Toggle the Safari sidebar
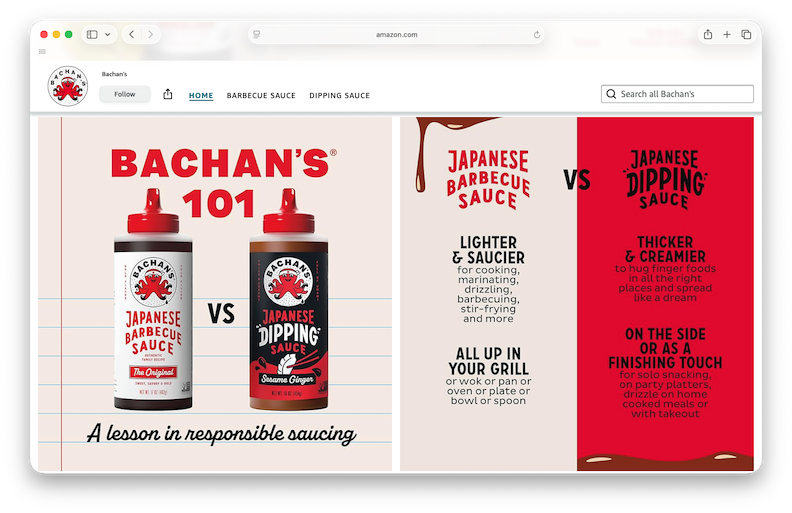 [92, 34]
